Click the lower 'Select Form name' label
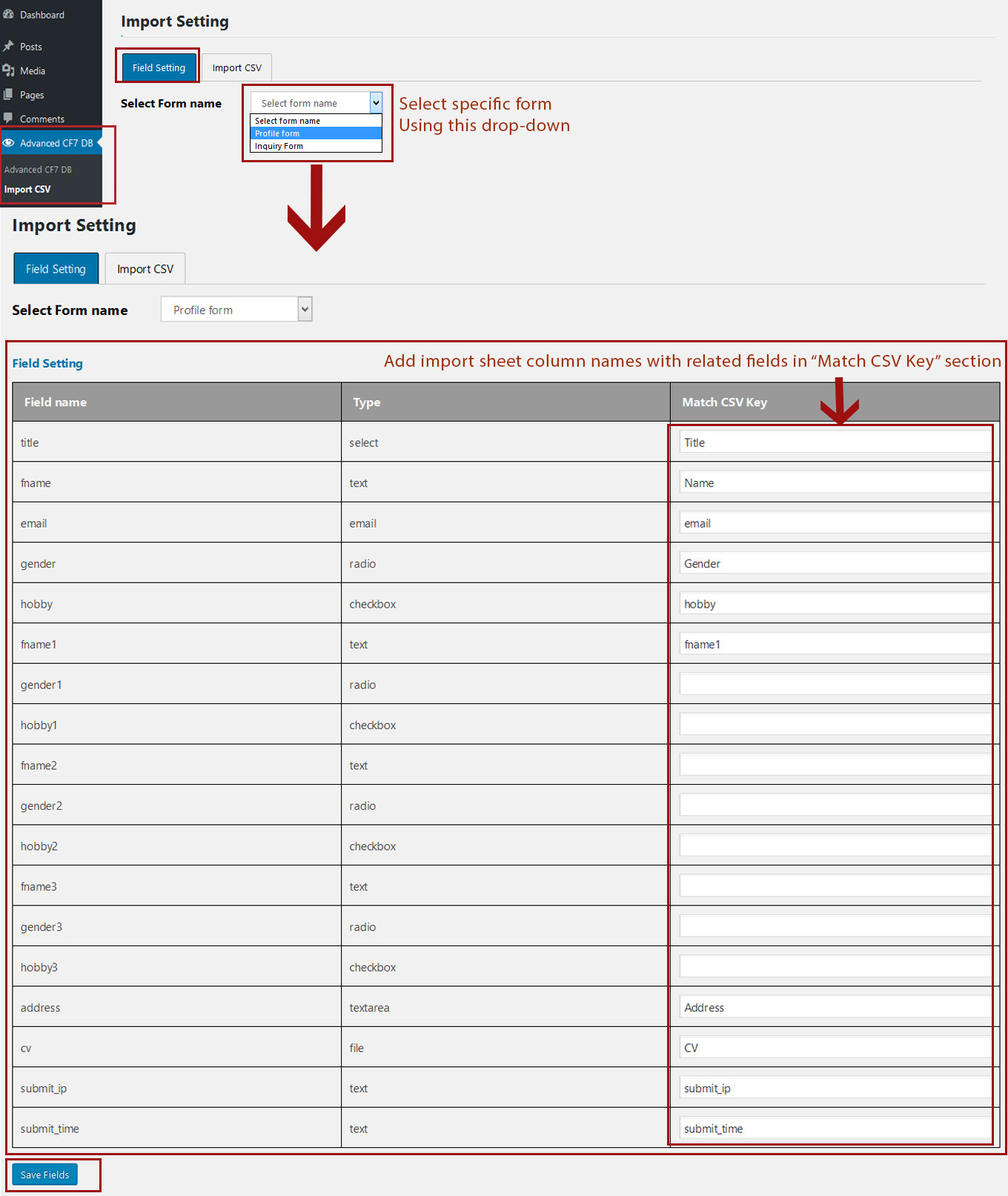1008x1196 pixels. click(x=70, y=310)
